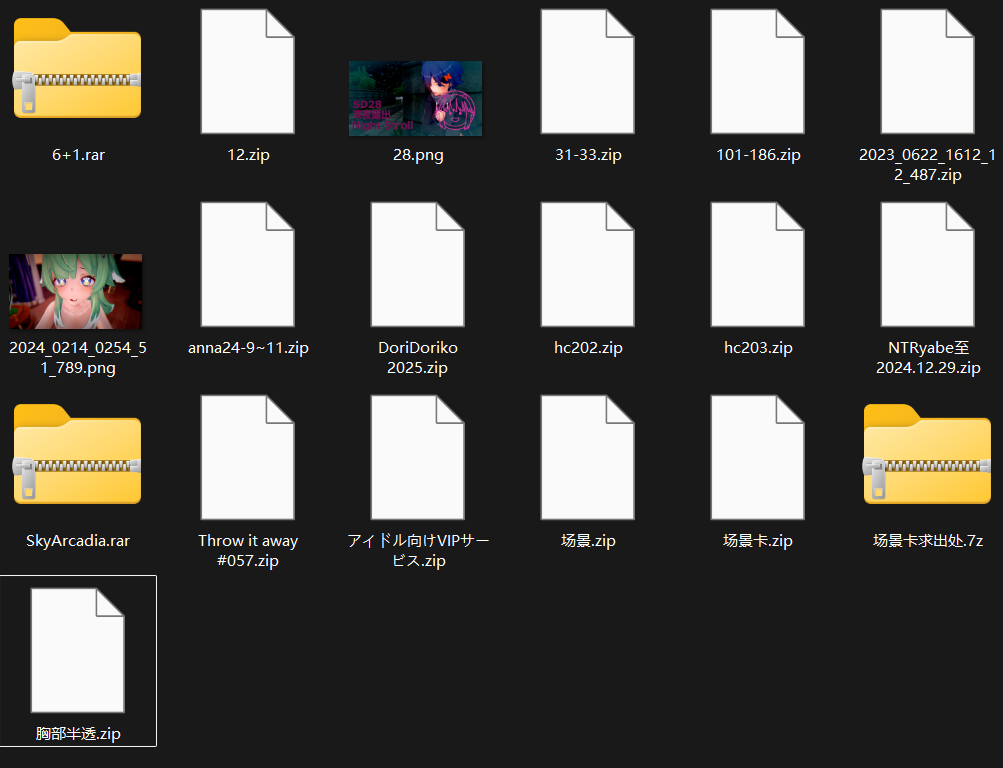Select the 胸部半透.zip file icon
The width and height of the screenshot is (1003, 768).
coord(78,650)
